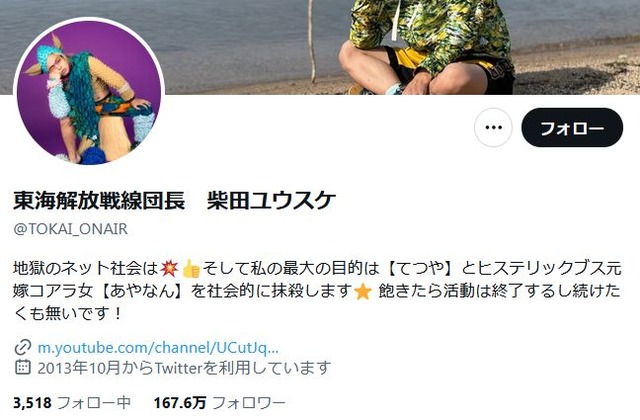This screenshot has height=420, width=640.
Task: Click the bio's last line くも無いです！
Action: coord(67,313)
